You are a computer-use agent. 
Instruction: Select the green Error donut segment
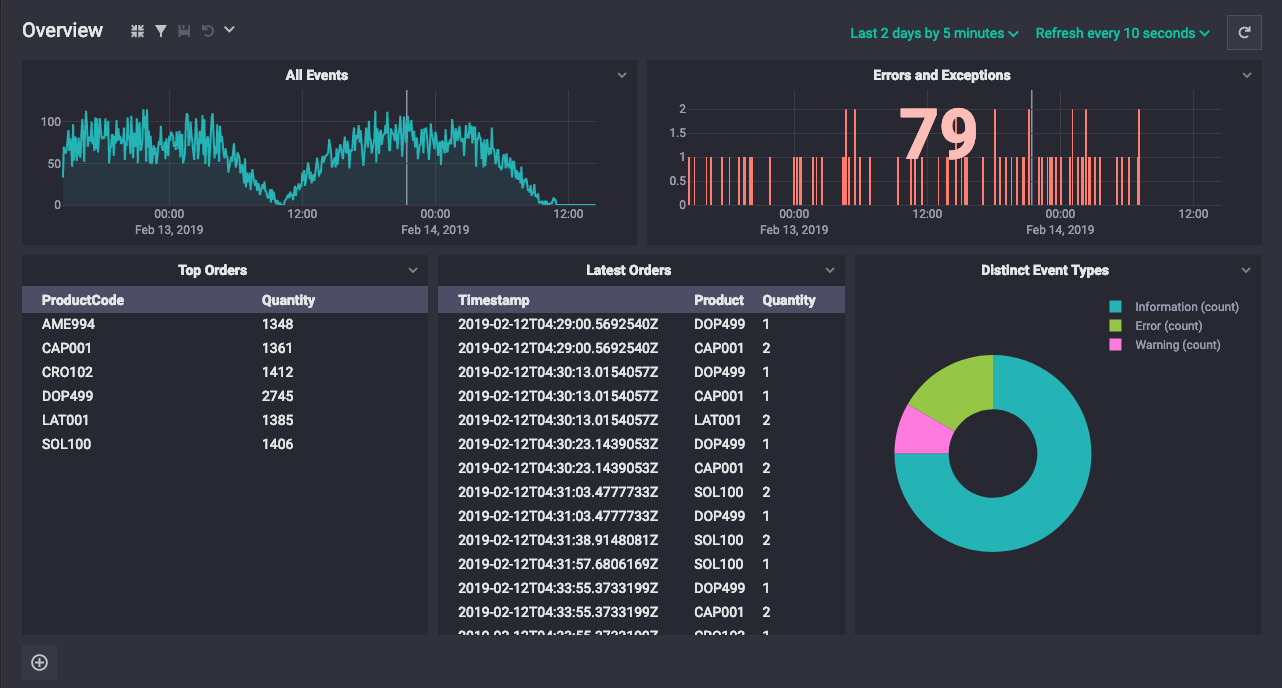[957, 390]
